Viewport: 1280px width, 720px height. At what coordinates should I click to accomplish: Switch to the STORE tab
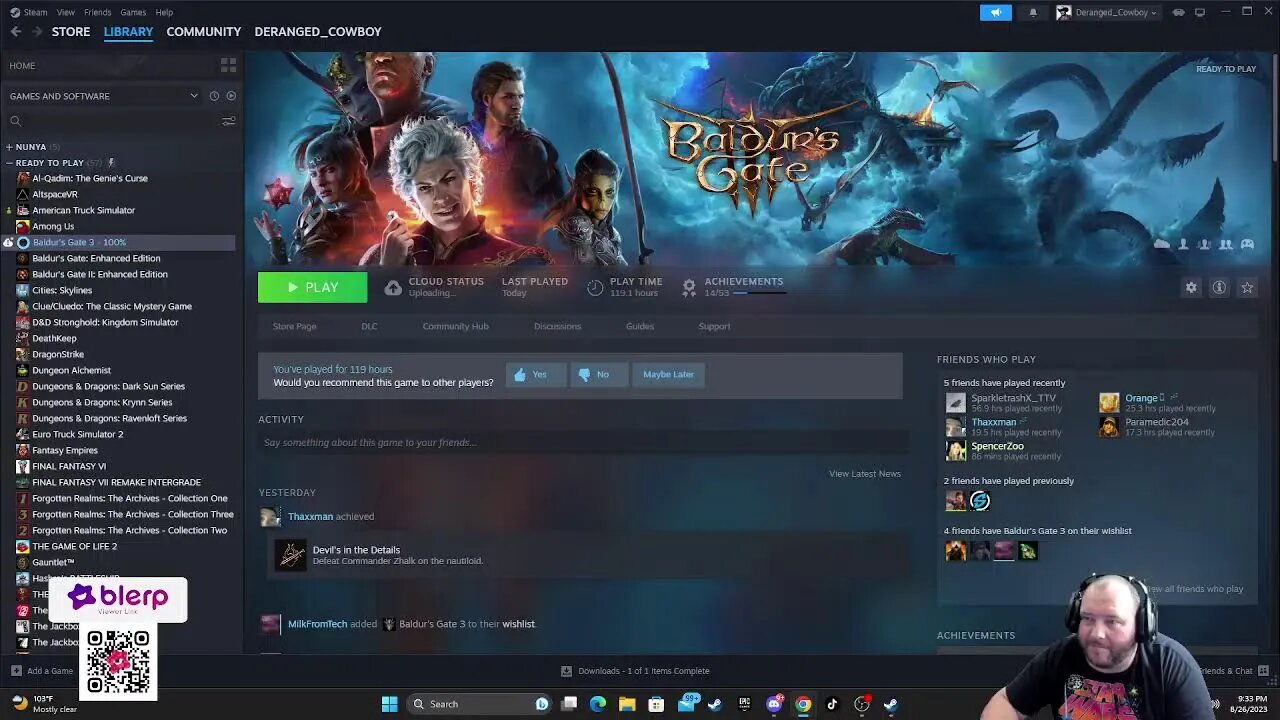[71, 32]
